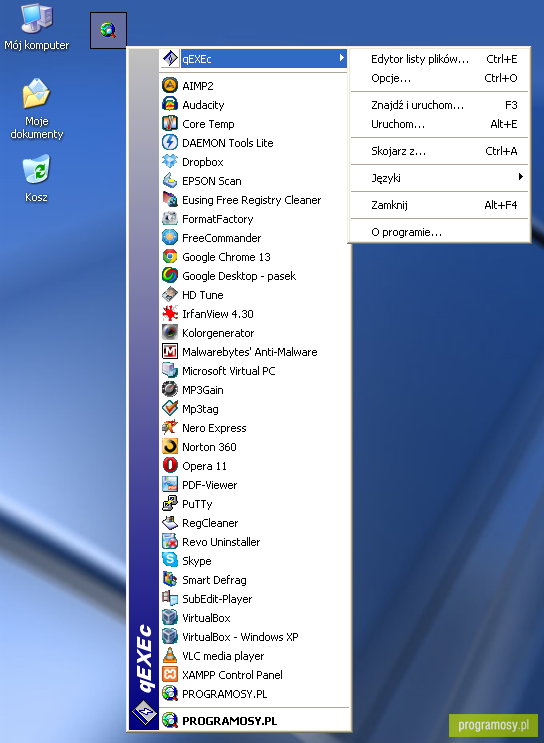Launch the plain VirtualBox entry
544x743 pixels.
(254, 618)
